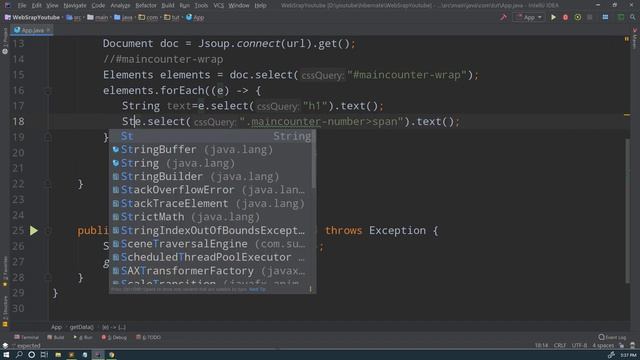The width and height of the screenshot is (640, 360).
Task: Open the Build menu
Action: click(x=168, y=6)
